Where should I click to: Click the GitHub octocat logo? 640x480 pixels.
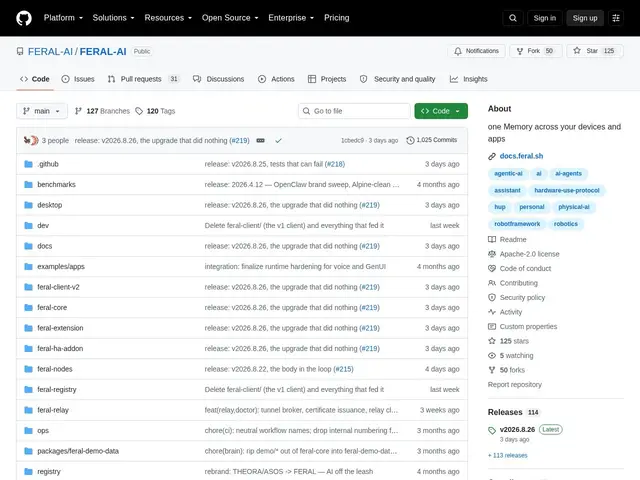pyautogui.click(x=24, y=18)
